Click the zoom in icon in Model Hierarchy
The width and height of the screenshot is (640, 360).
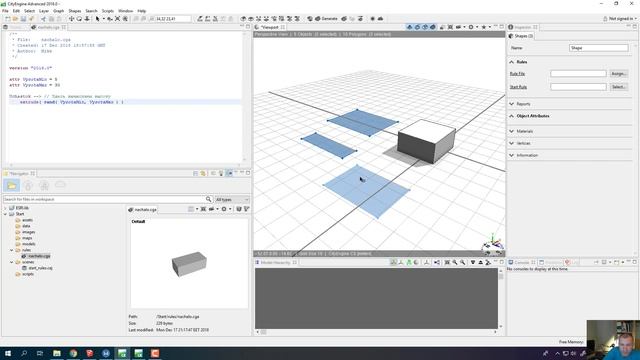coord(455,262)
